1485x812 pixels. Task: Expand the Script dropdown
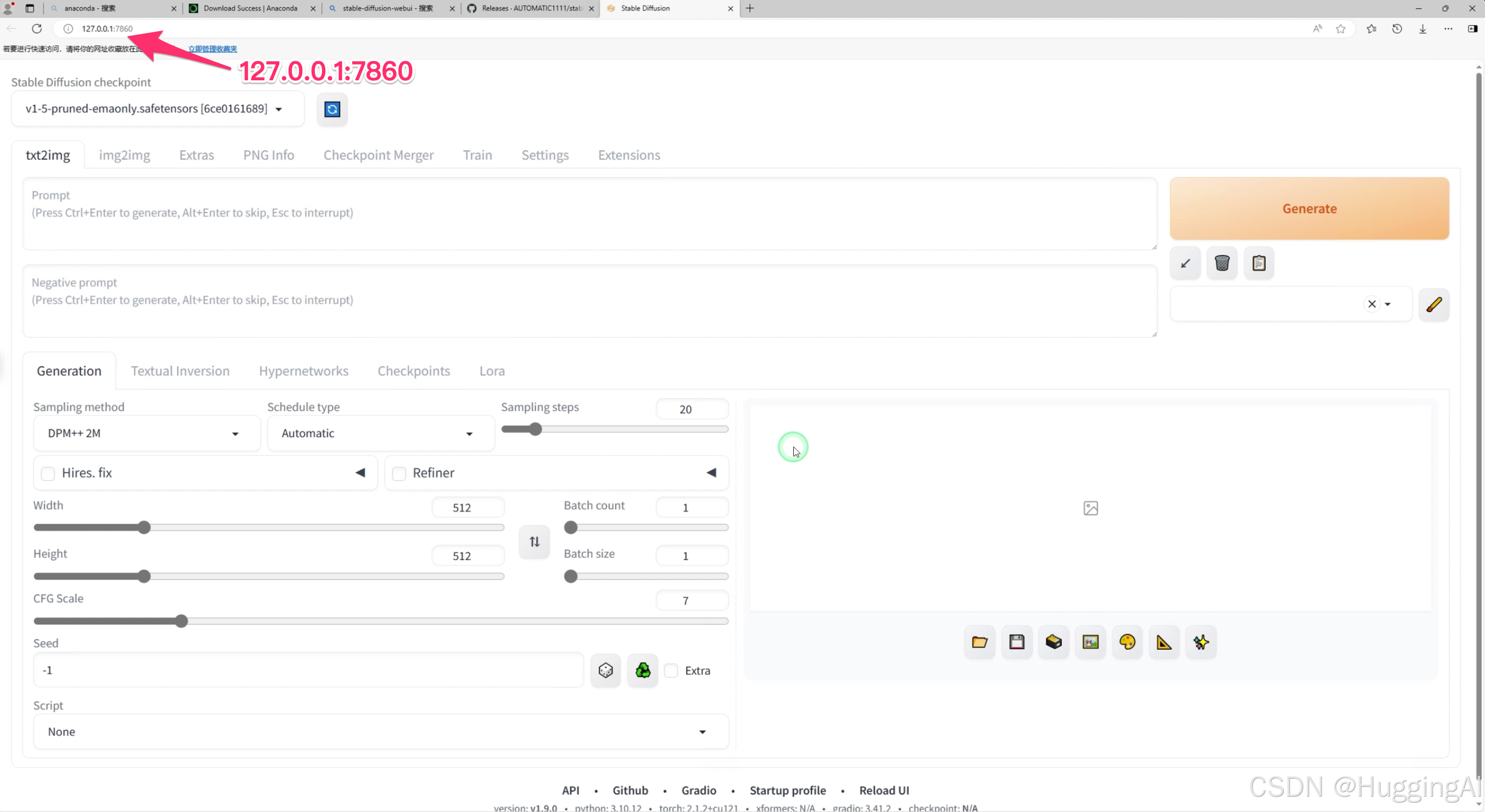pos(381,732)
